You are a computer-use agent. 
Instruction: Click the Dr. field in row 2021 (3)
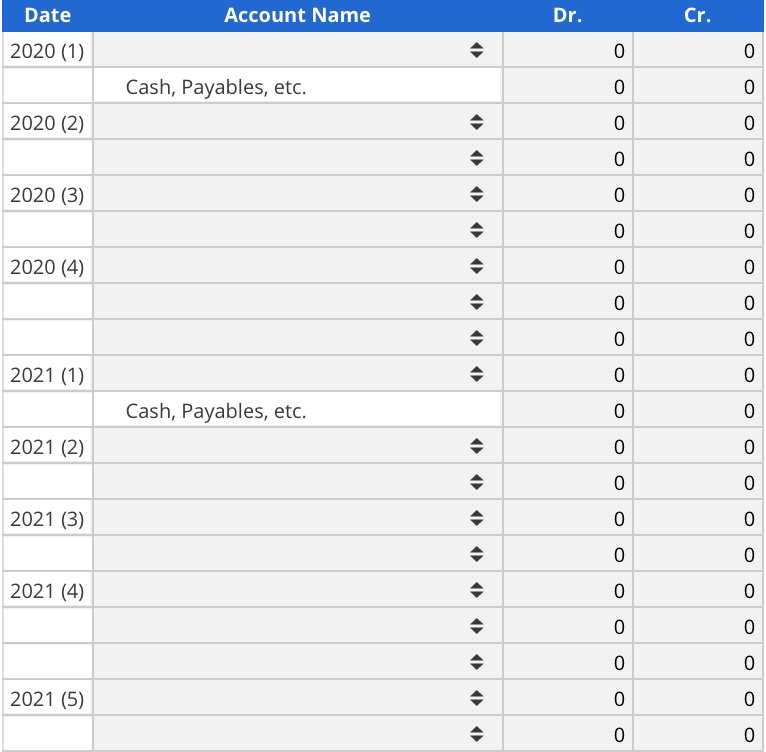point(568,518)
